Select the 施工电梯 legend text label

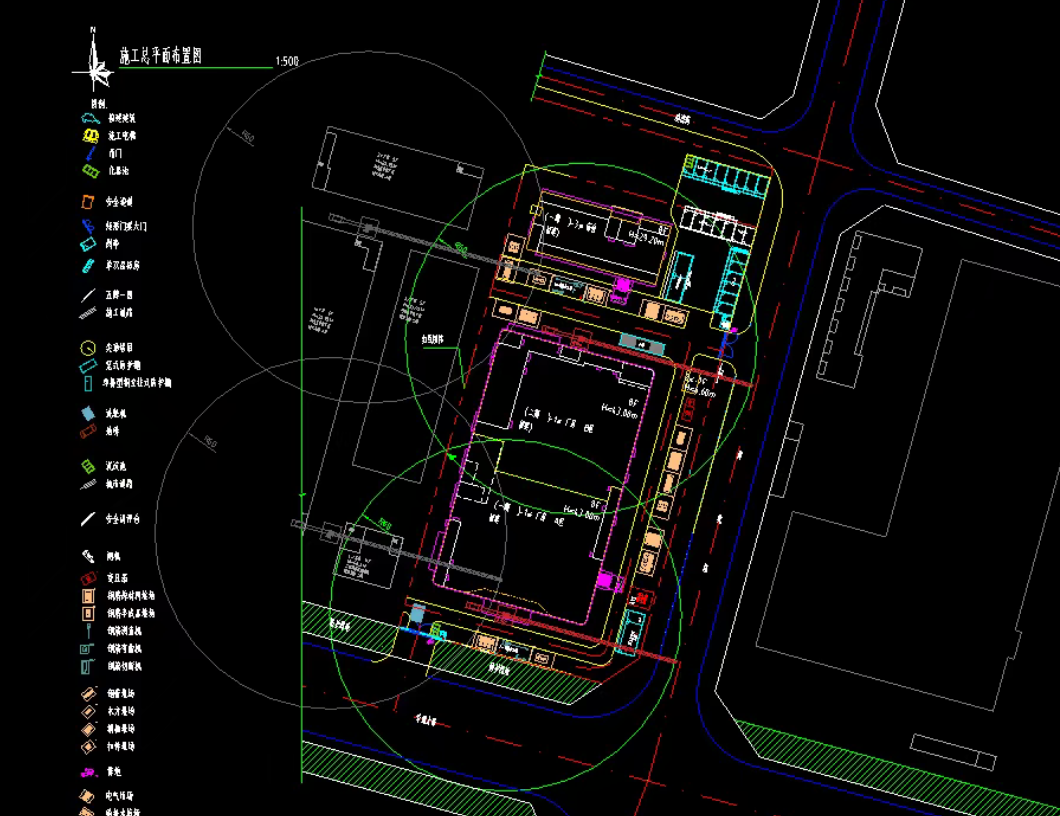coord(122,135)
